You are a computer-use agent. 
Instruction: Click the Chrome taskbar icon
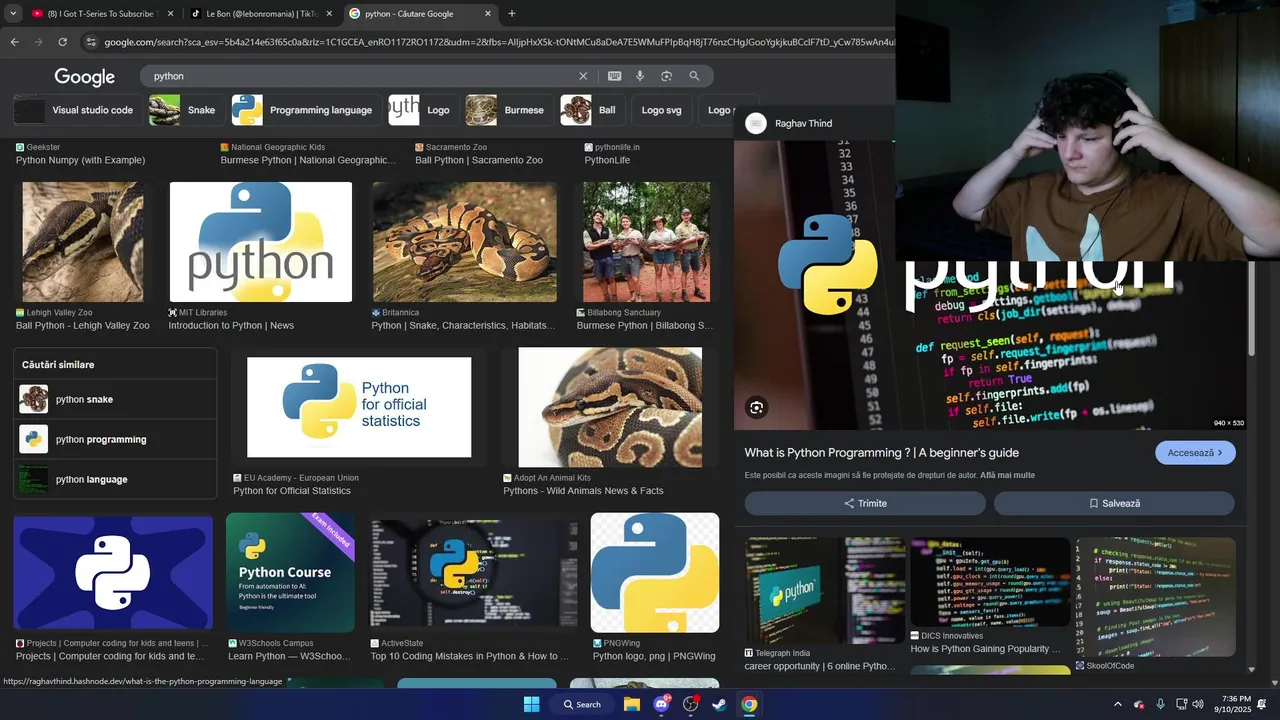[749, 704]
